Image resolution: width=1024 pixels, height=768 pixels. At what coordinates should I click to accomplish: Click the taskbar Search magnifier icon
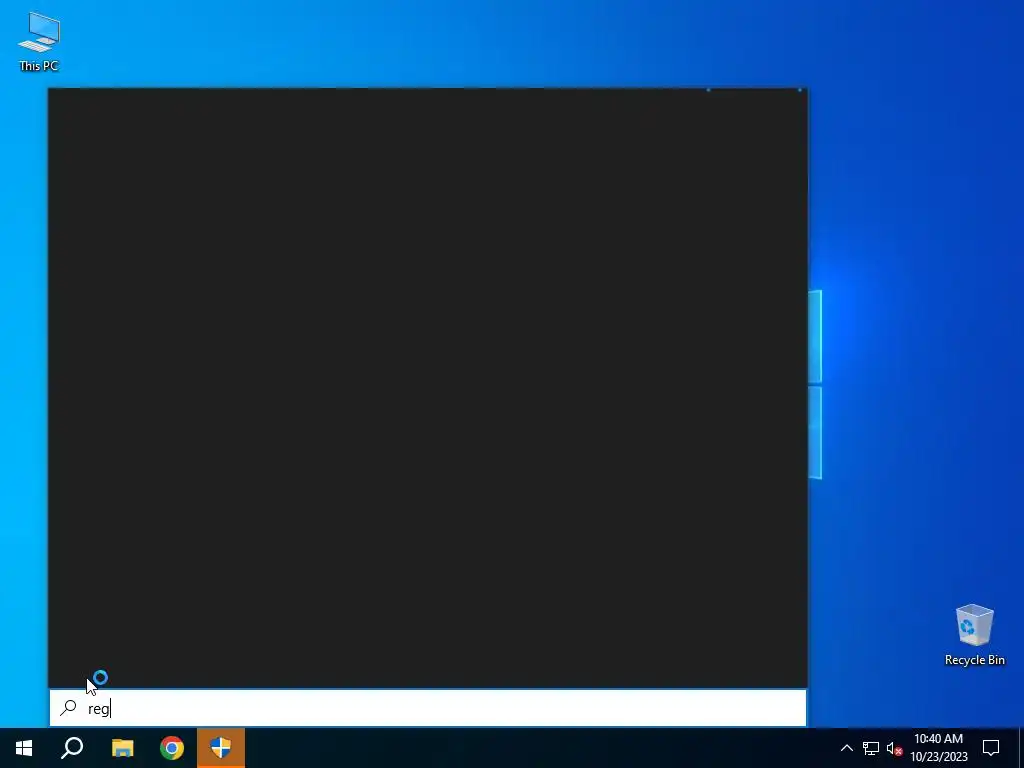(x=72, y=748)
